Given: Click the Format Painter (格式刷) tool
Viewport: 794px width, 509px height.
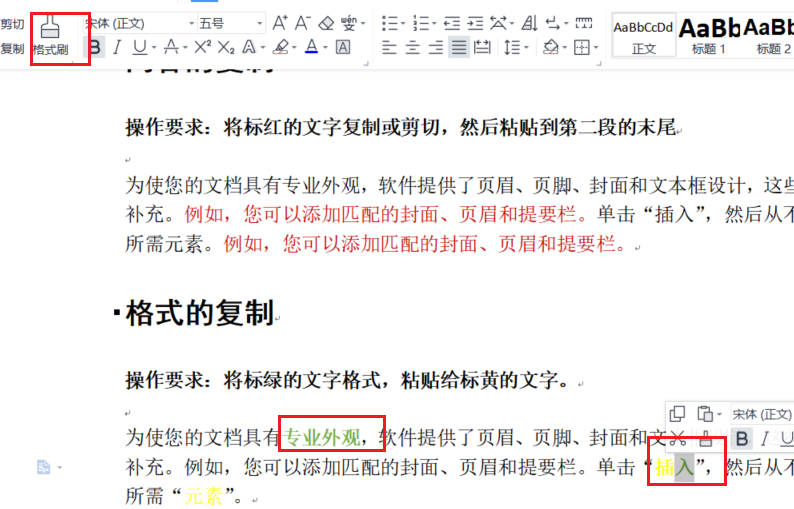Looking at the screenshot, I should pyautogui.click(x=50, y=35).
